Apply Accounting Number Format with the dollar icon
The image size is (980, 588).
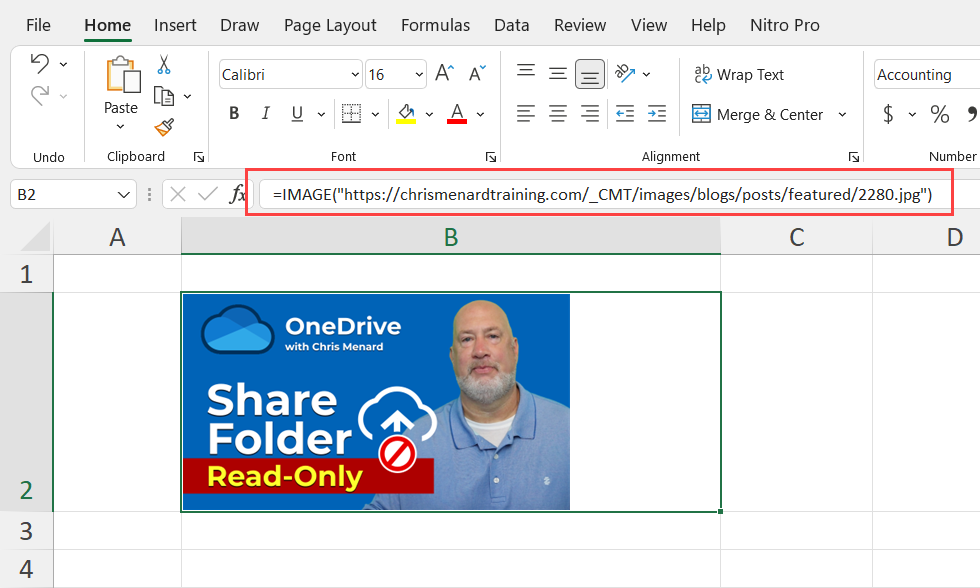pyautogui.click(x=889, y=114)
